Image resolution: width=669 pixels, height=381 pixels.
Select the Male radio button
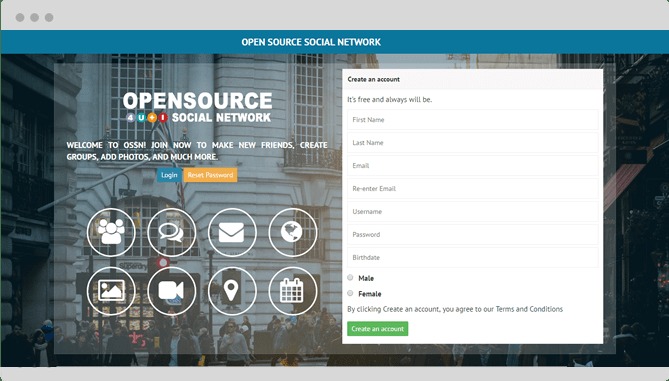click(x=350, y=278)
